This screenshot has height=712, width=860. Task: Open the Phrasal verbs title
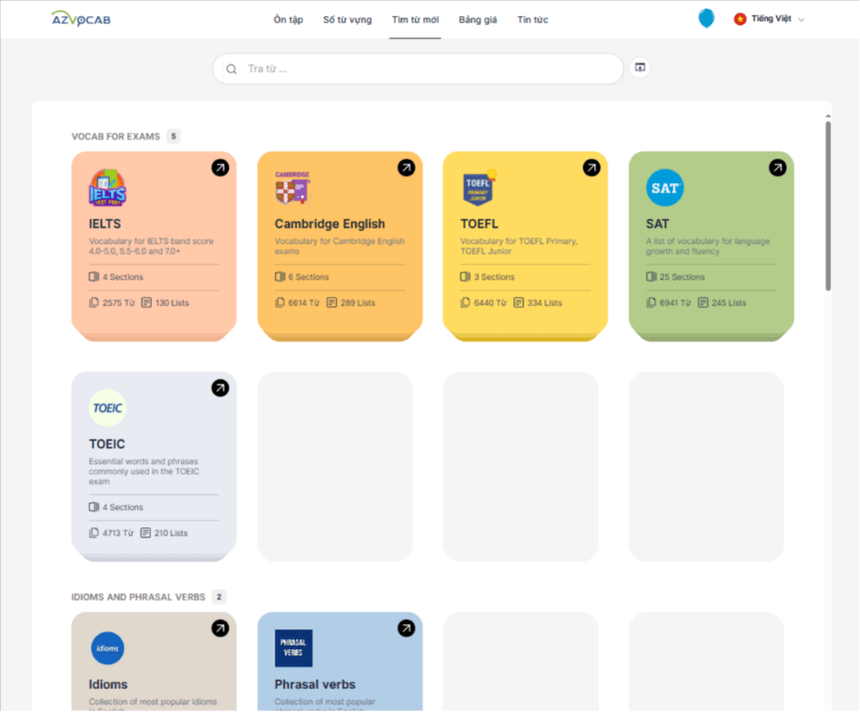pyautogui.click(x=315, y=685)
